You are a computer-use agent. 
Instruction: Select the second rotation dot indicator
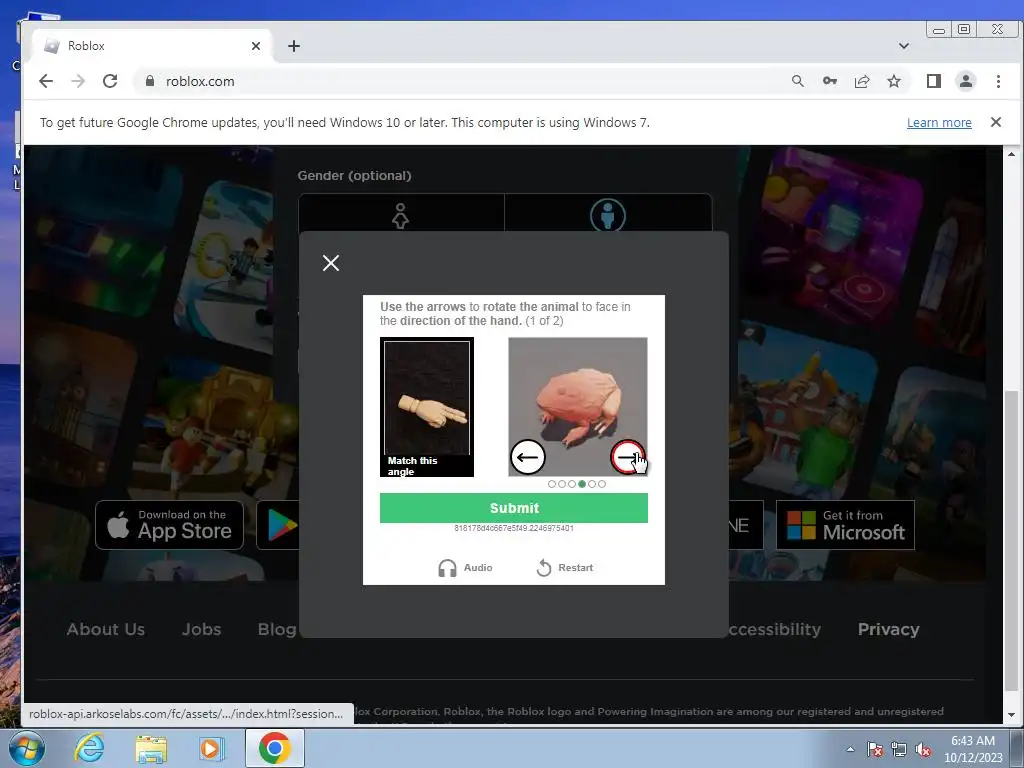[x=562, y=484]
